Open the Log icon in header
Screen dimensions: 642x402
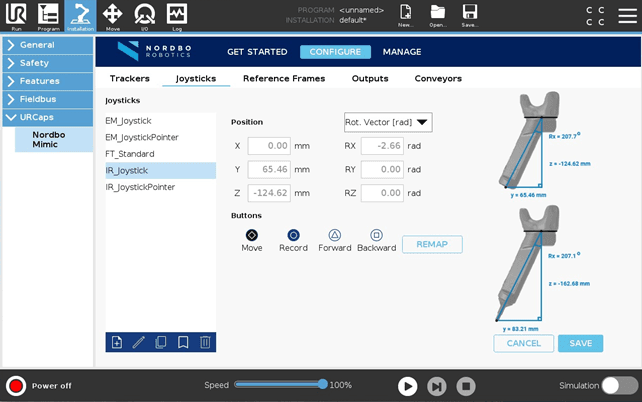177,14
